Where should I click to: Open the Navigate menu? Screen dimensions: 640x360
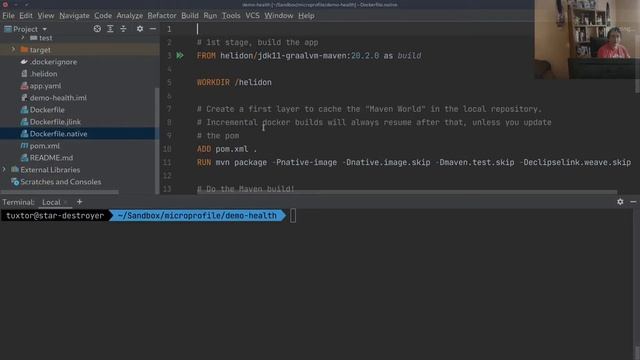click(74, 16)
